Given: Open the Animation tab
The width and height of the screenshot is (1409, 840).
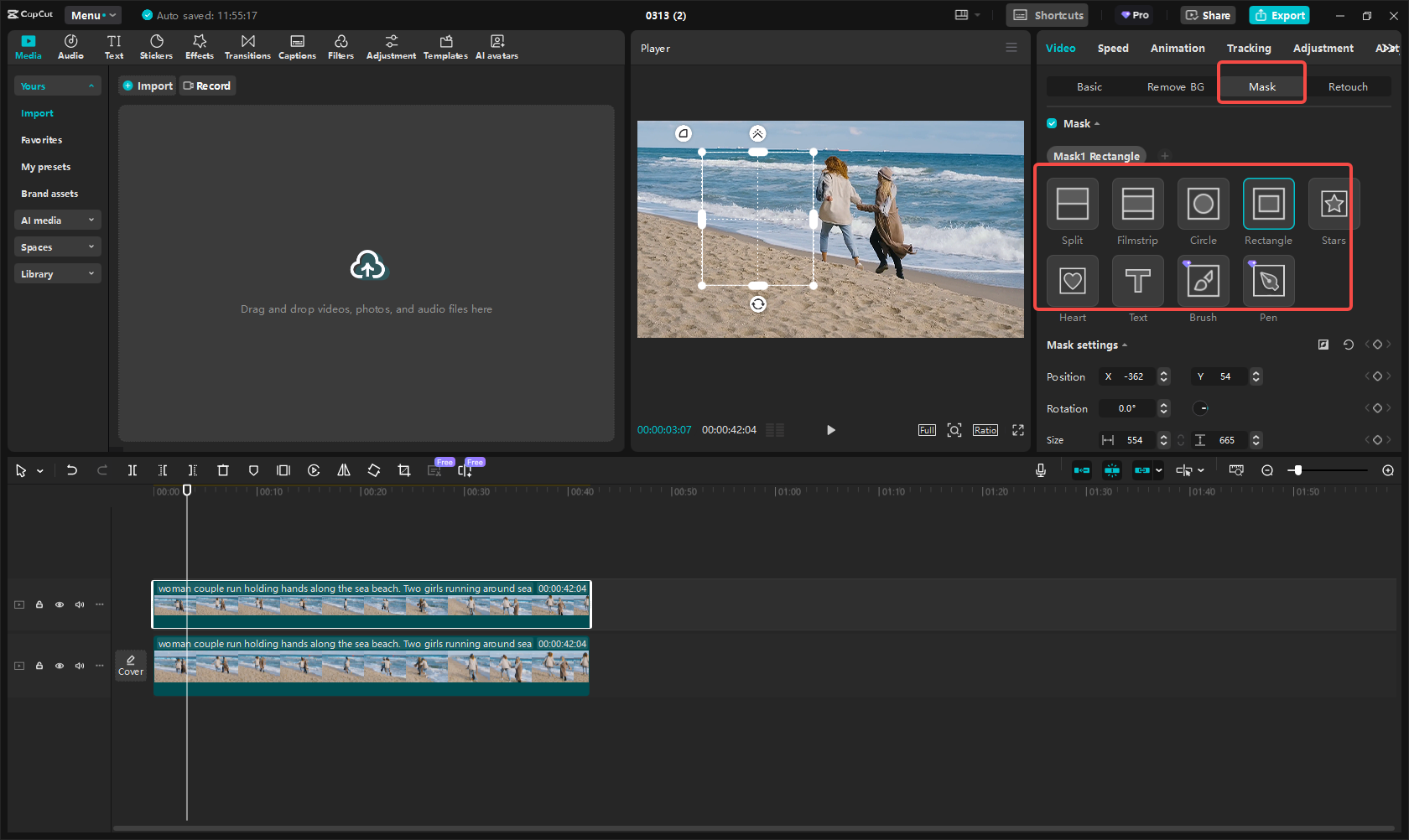Looking at the screenshot, I should [x=1177, y=48].
